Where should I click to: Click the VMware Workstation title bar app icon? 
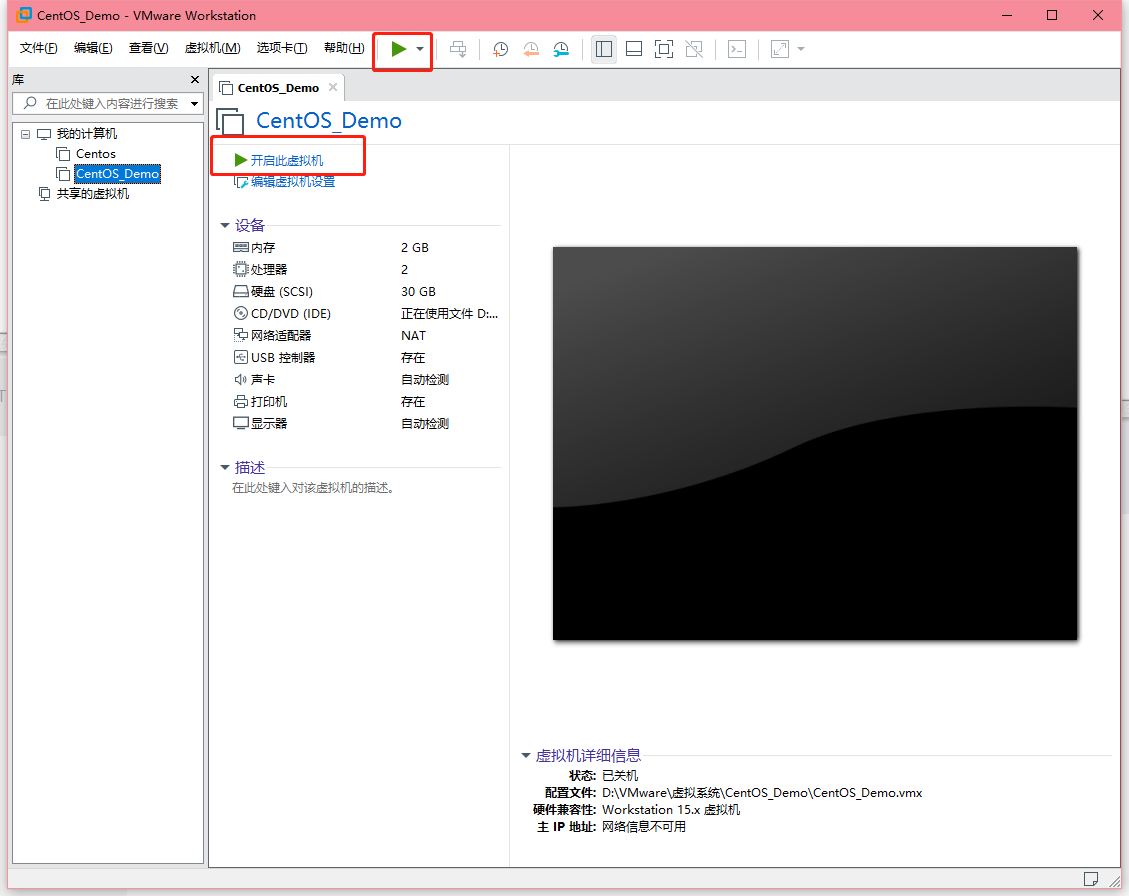[x=24, y=15]
